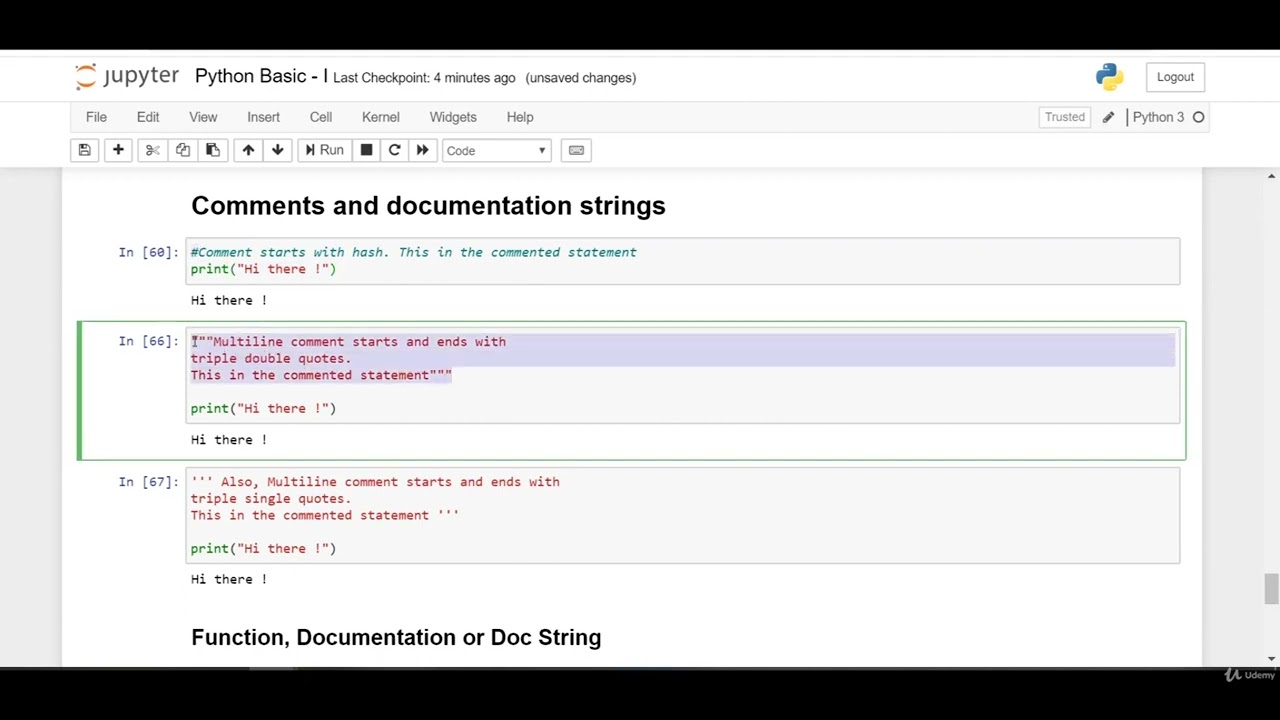Screen dimensions: 1280x720
Task: Copy selected cells icon
Action: click(x=182, y=150)
